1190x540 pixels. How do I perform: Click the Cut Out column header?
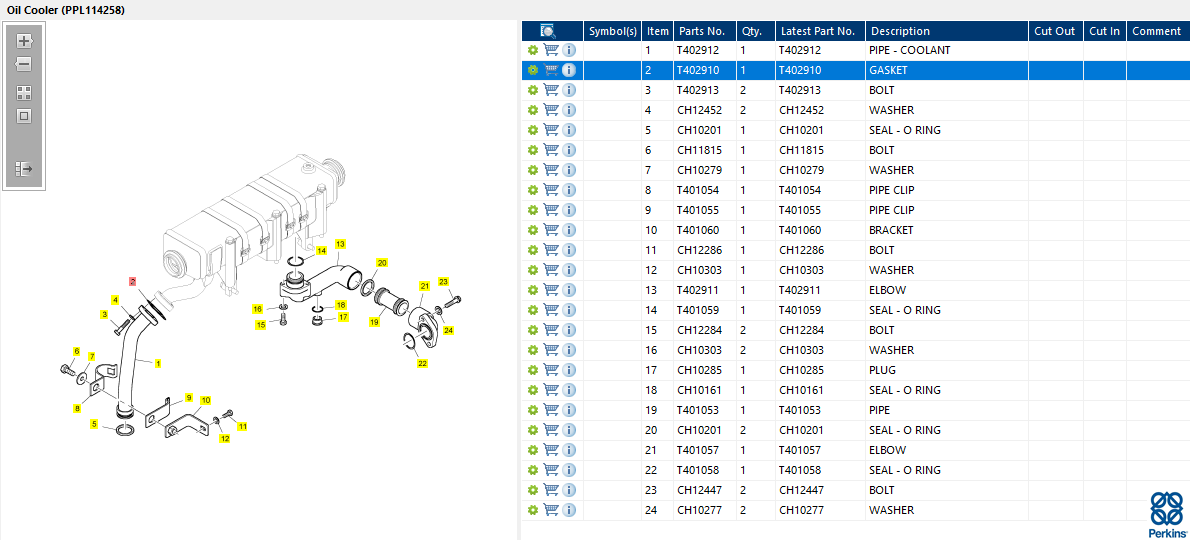point(1055,31)
